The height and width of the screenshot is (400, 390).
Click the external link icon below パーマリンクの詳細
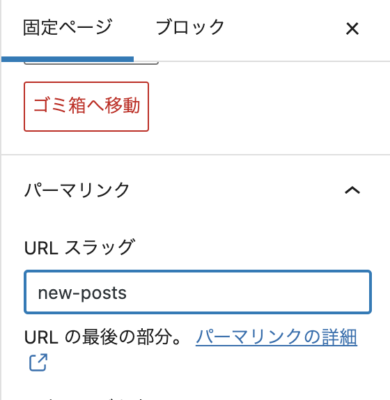tap(38, 362)
